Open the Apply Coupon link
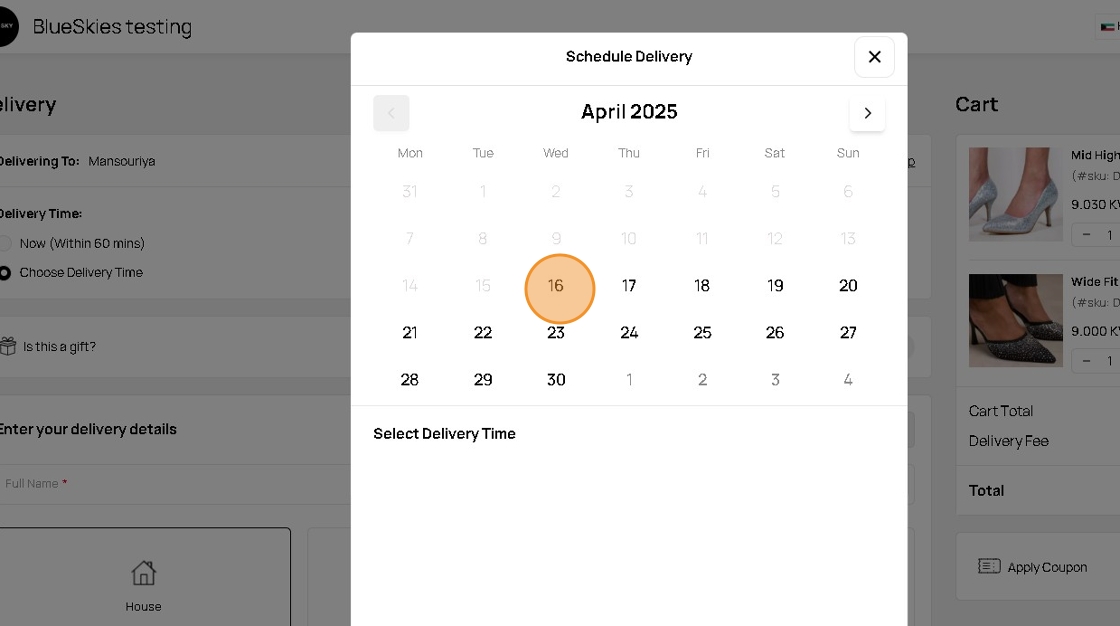 (1047, 567)
